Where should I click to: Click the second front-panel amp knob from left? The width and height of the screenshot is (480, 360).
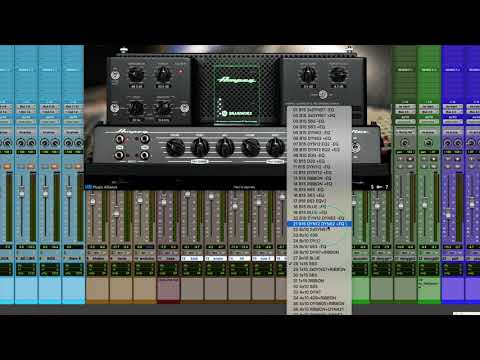tap(200, 148)
